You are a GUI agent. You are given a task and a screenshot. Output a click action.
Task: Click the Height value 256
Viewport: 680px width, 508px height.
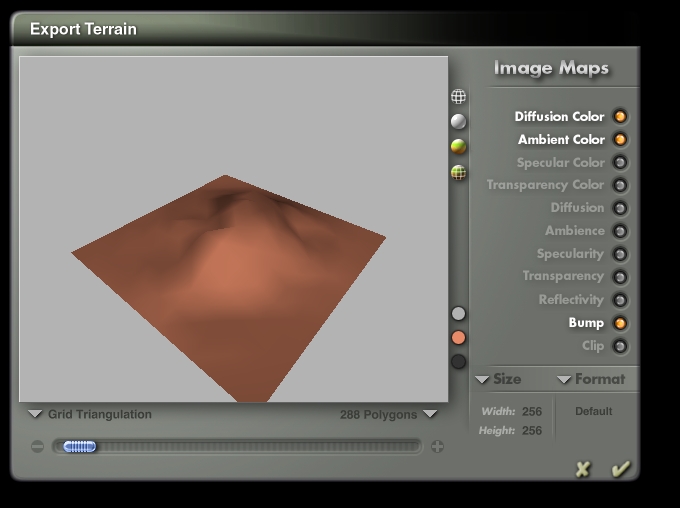click(532, 431)
